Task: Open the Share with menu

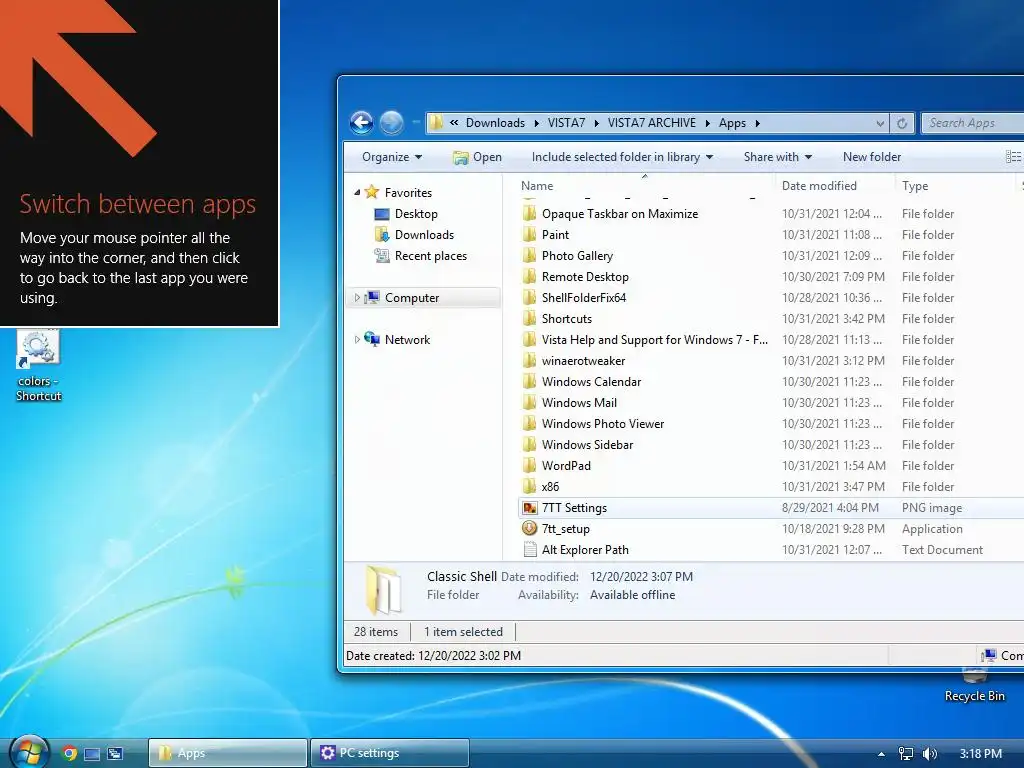Action: tap(777, 157)
